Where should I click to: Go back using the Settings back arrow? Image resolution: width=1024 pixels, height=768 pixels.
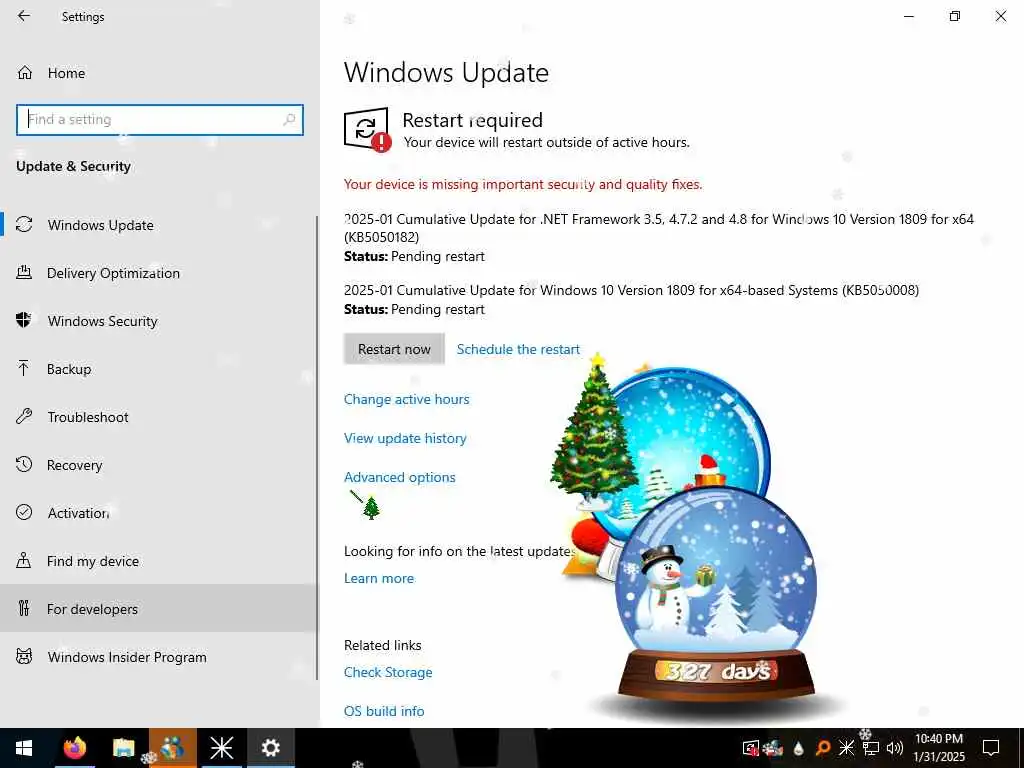(24, 16)
